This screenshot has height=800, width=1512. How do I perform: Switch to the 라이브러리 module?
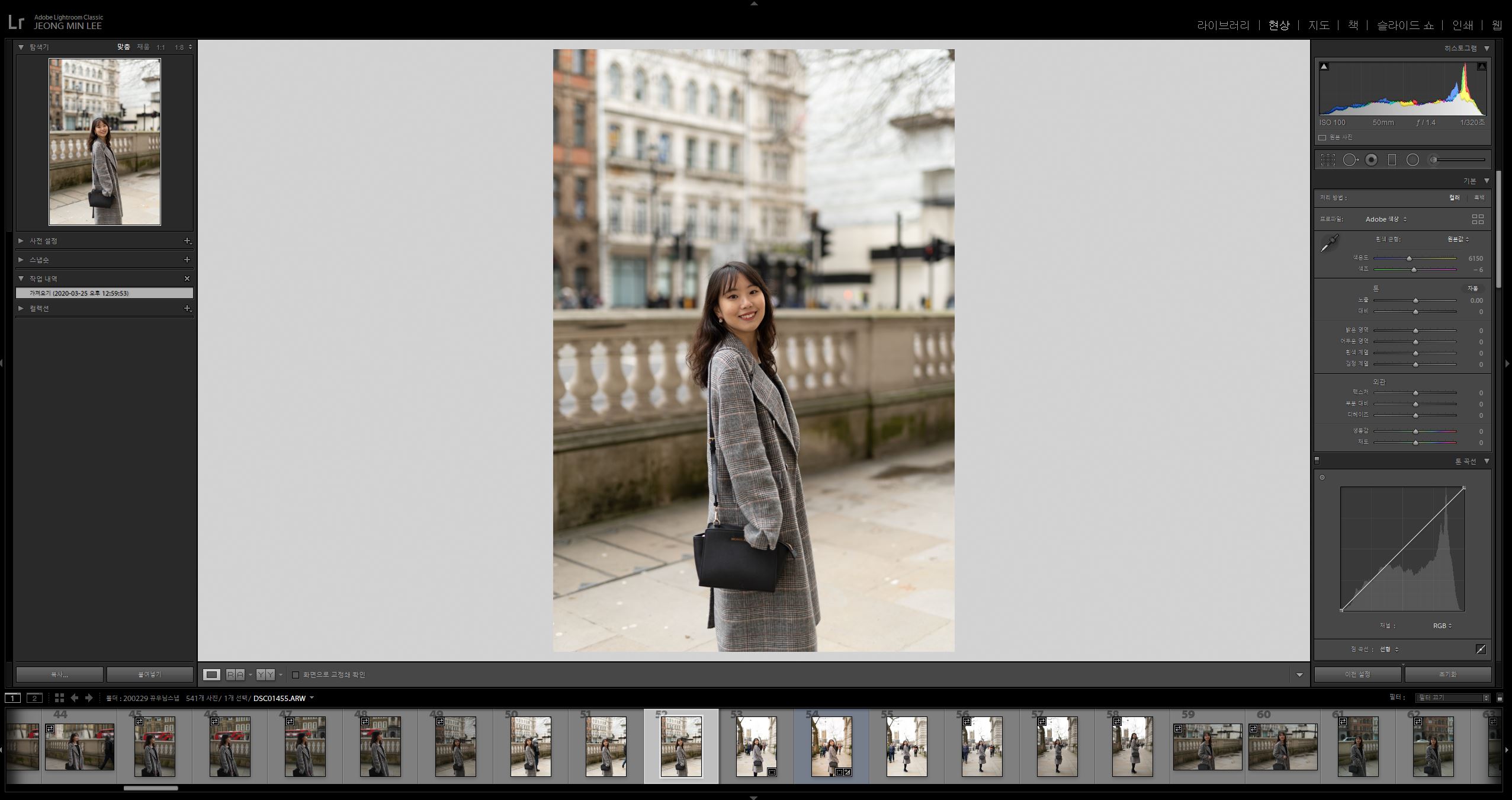(1223, 25)
